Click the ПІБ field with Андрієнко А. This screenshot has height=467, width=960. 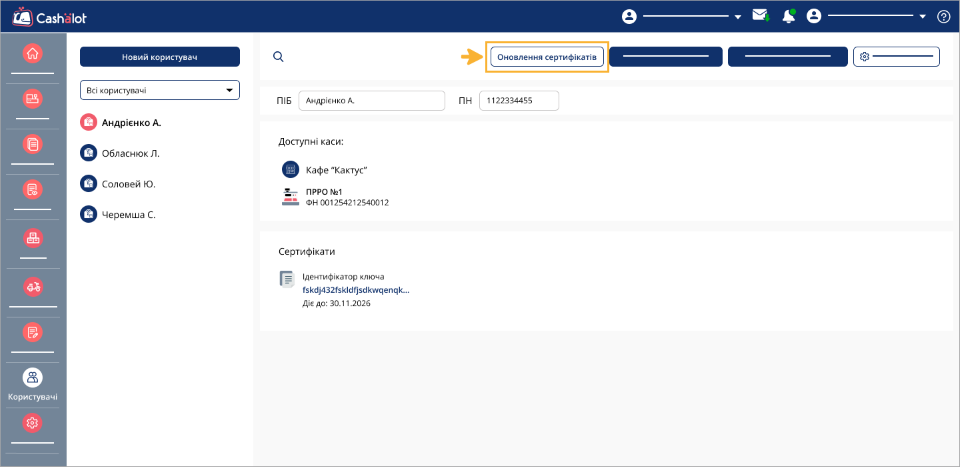[372, 101]
